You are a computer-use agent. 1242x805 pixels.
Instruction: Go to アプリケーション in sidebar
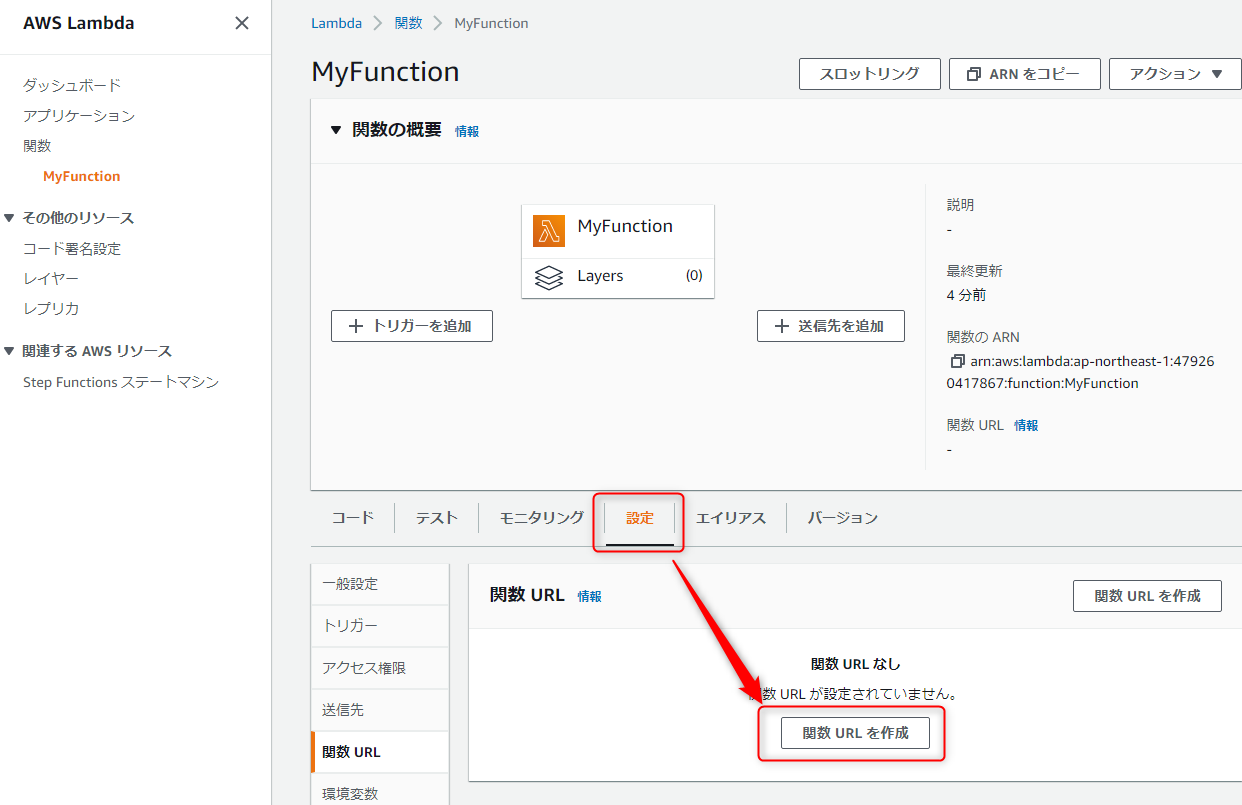[x=79, y=115]
